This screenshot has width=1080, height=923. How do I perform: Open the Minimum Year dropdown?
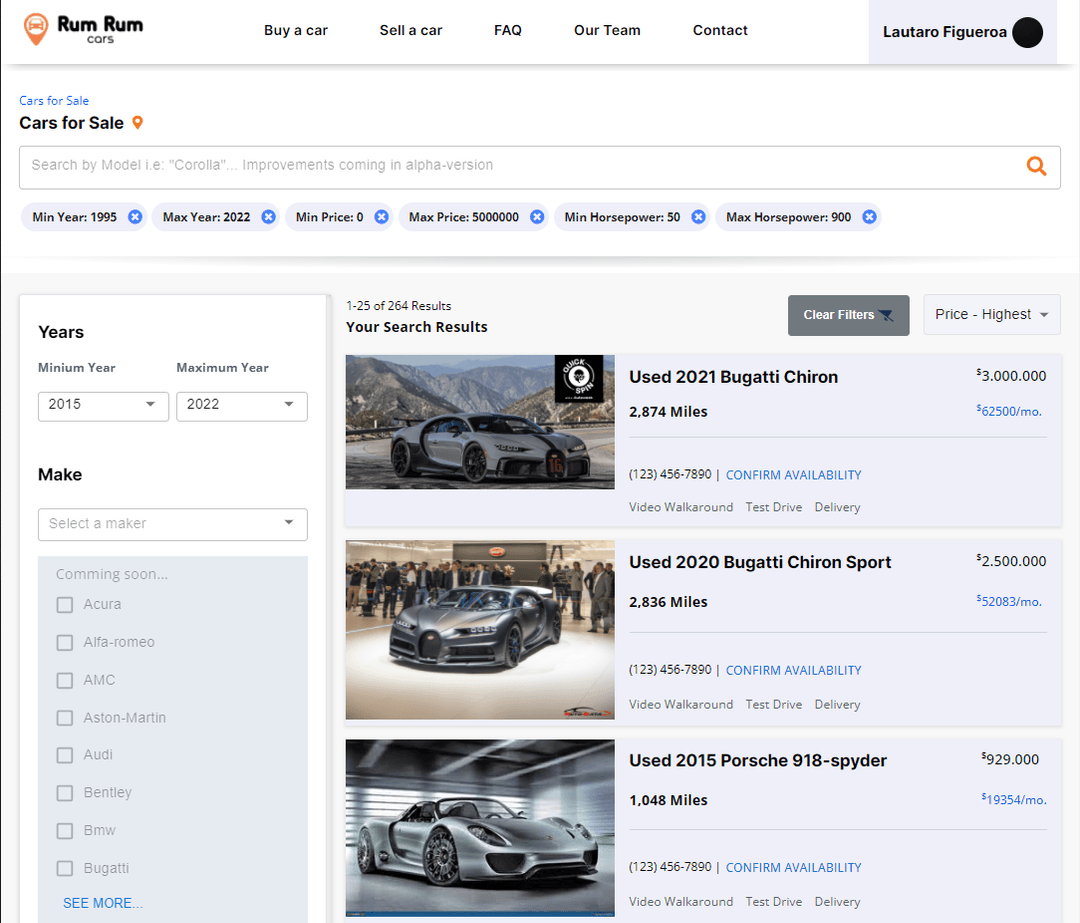coord(102,406)
